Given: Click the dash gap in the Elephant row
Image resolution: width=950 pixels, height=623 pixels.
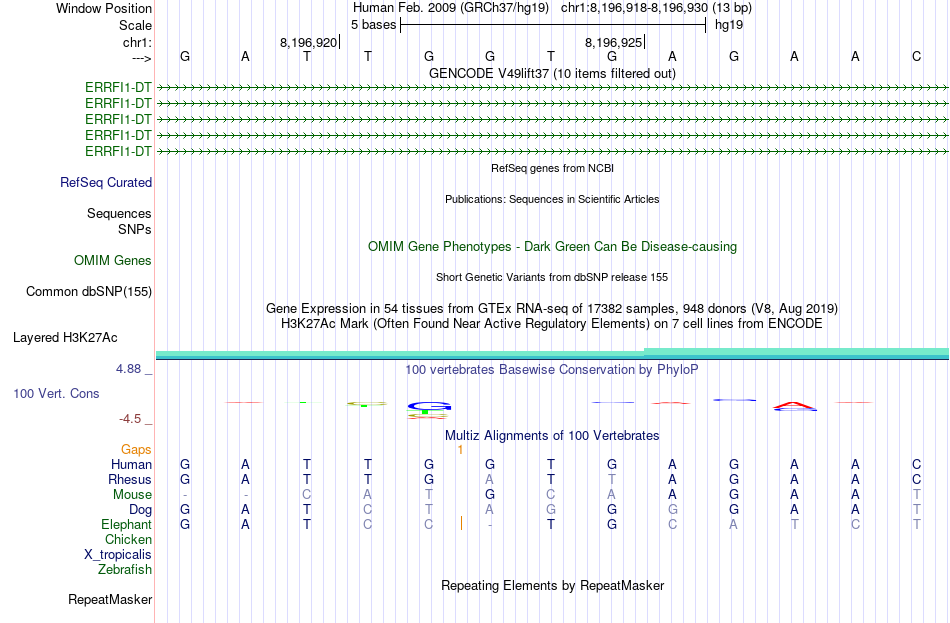Looking at the screenshot, I should (x=490, y=525).
